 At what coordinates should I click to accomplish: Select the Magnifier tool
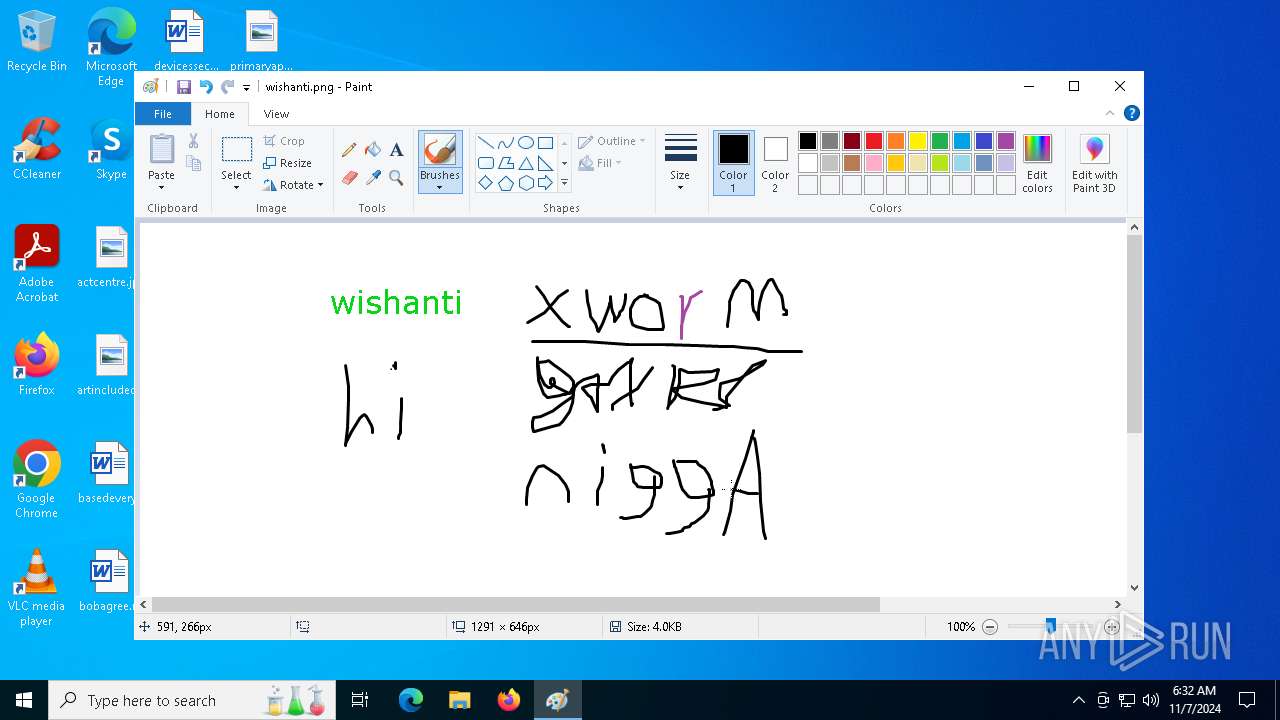pyautogui.click(x=397, y=178)
